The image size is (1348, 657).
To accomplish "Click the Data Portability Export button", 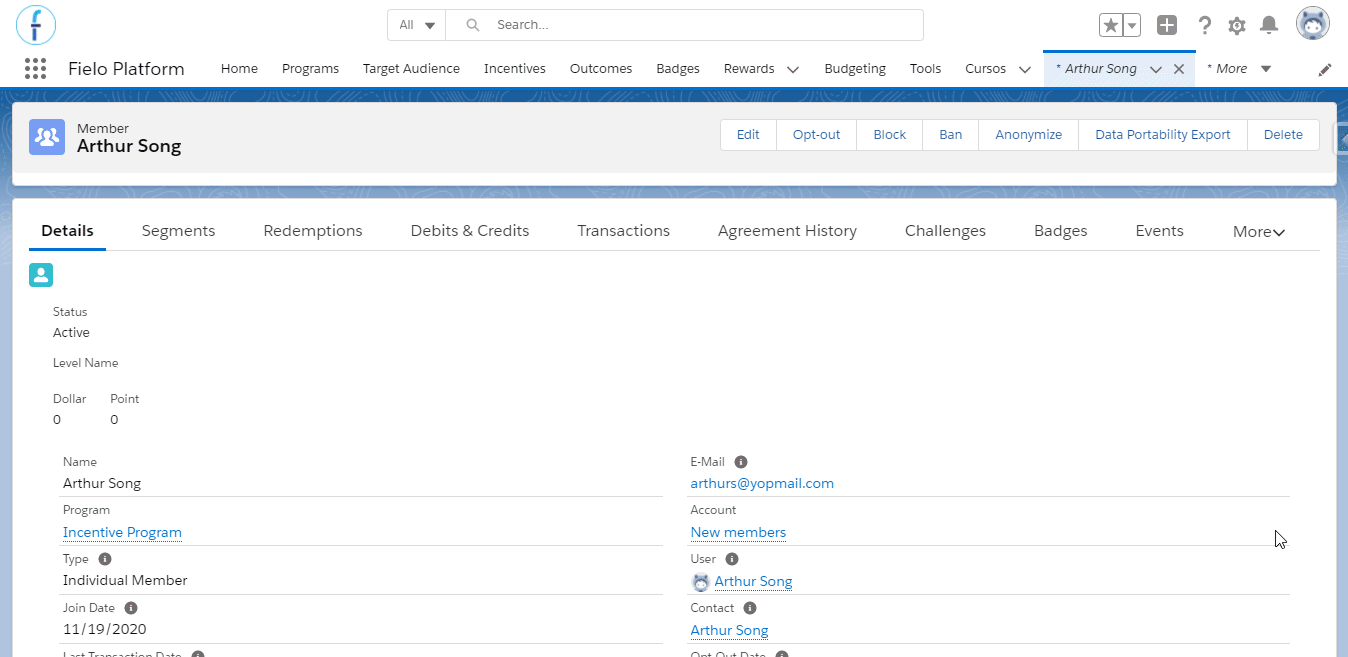I will click(x=1162, y=135).
